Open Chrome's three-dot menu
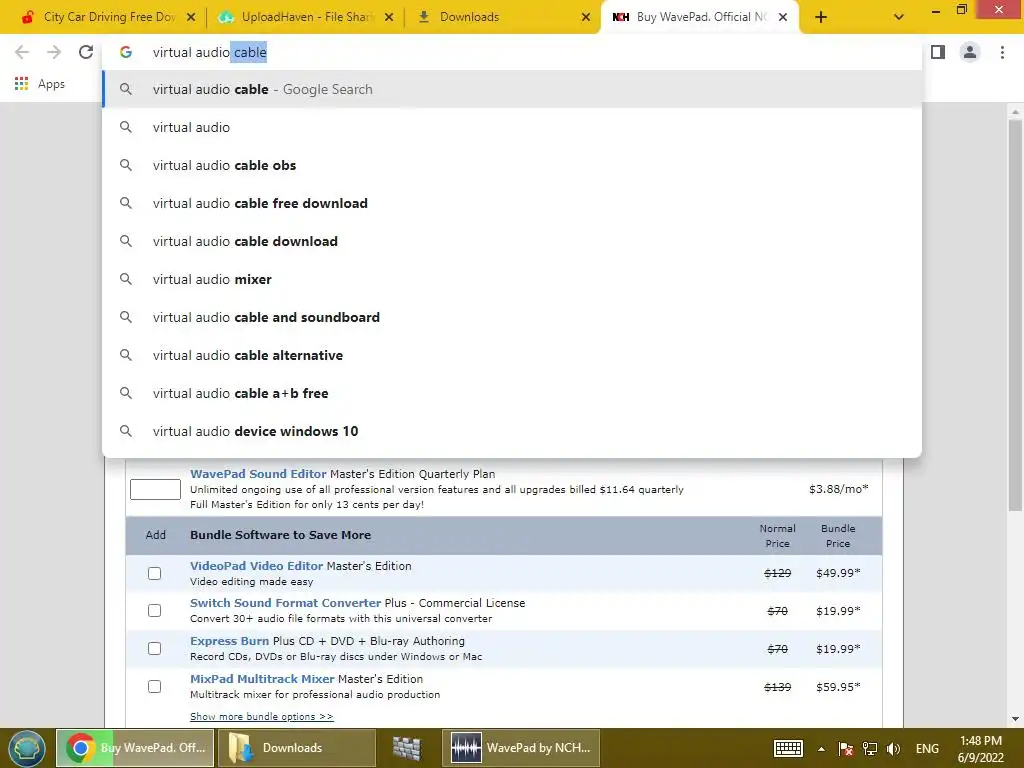 [x=1002, y=52]
